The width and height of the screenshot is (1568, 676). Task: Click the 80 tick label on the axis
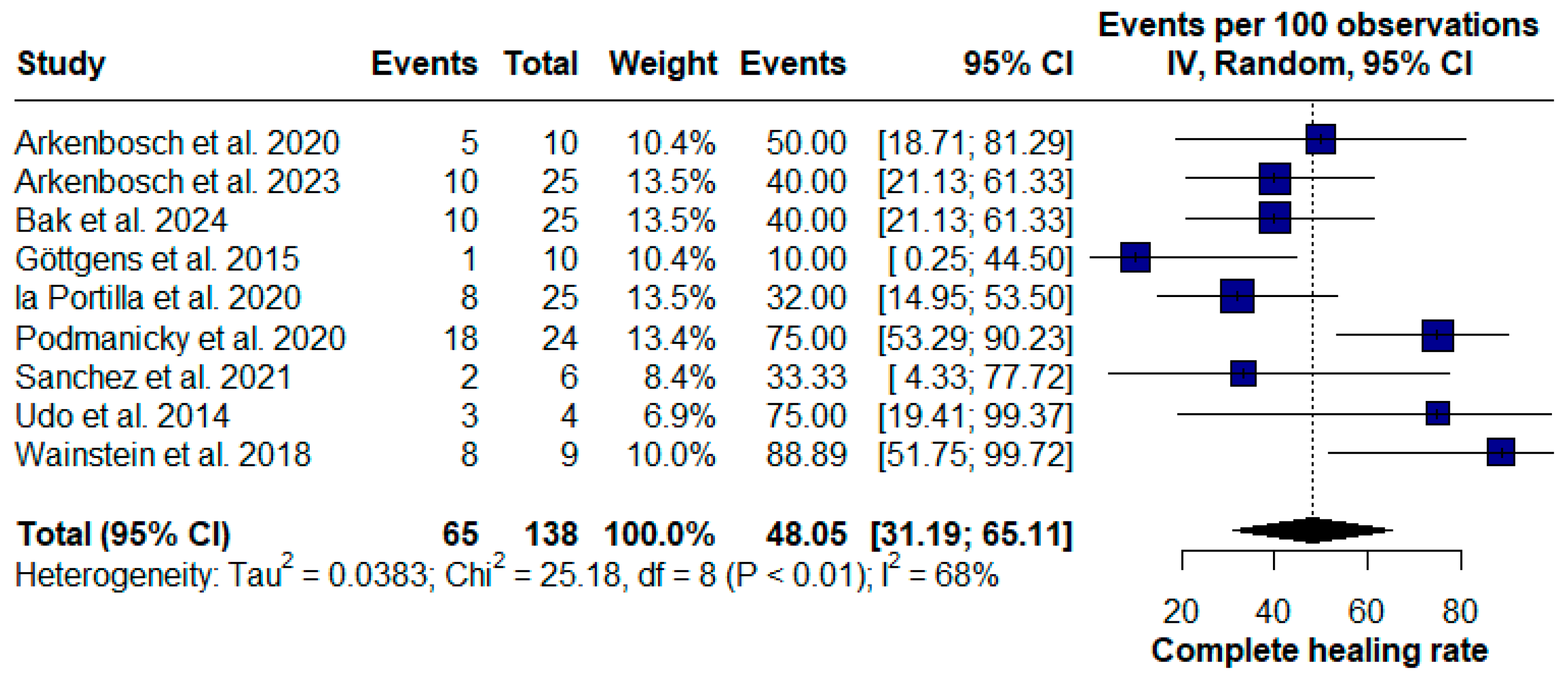[1460, 612]
